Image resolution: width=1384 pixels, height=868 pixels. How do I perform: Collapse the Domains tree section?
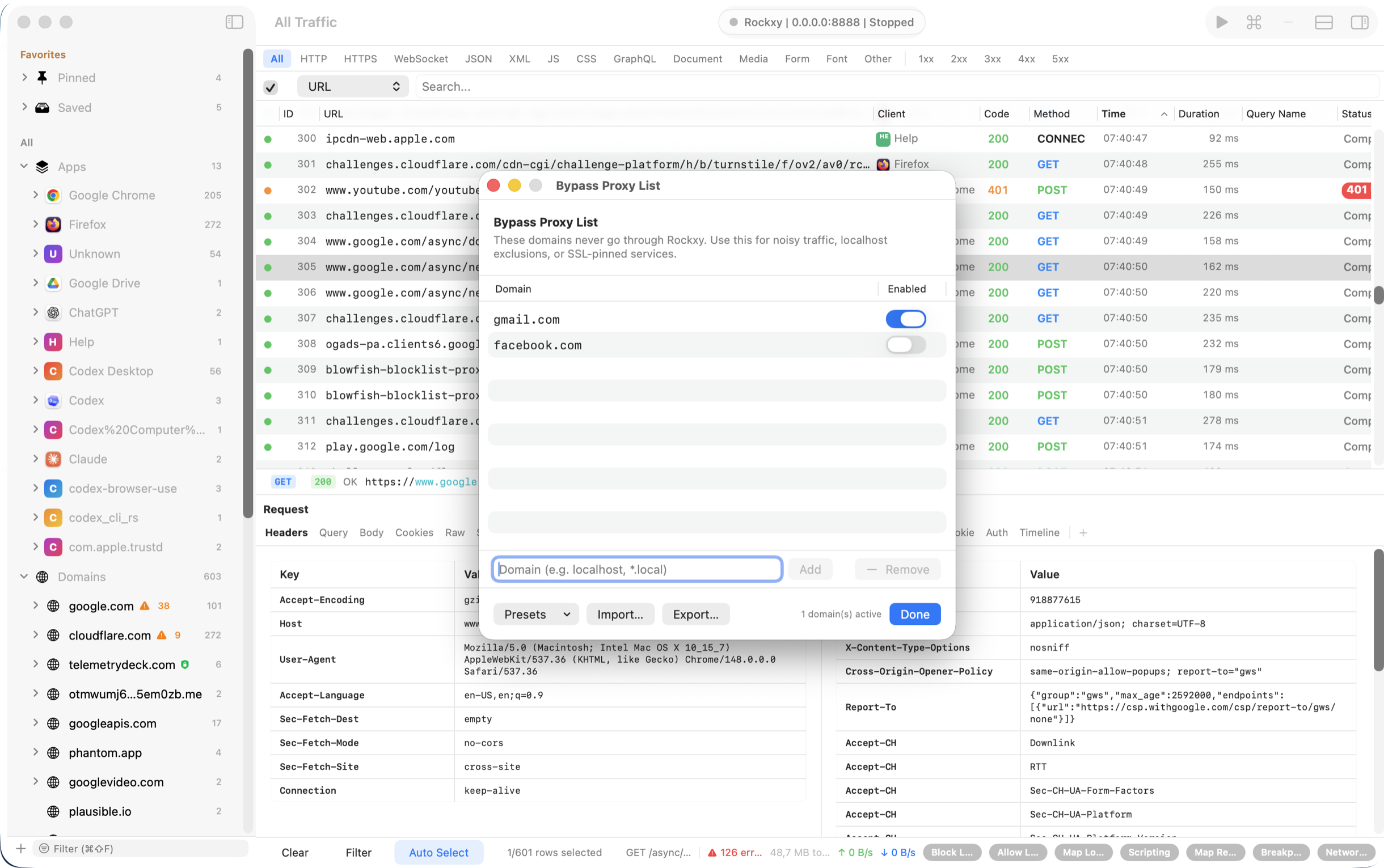click(24, 576)
